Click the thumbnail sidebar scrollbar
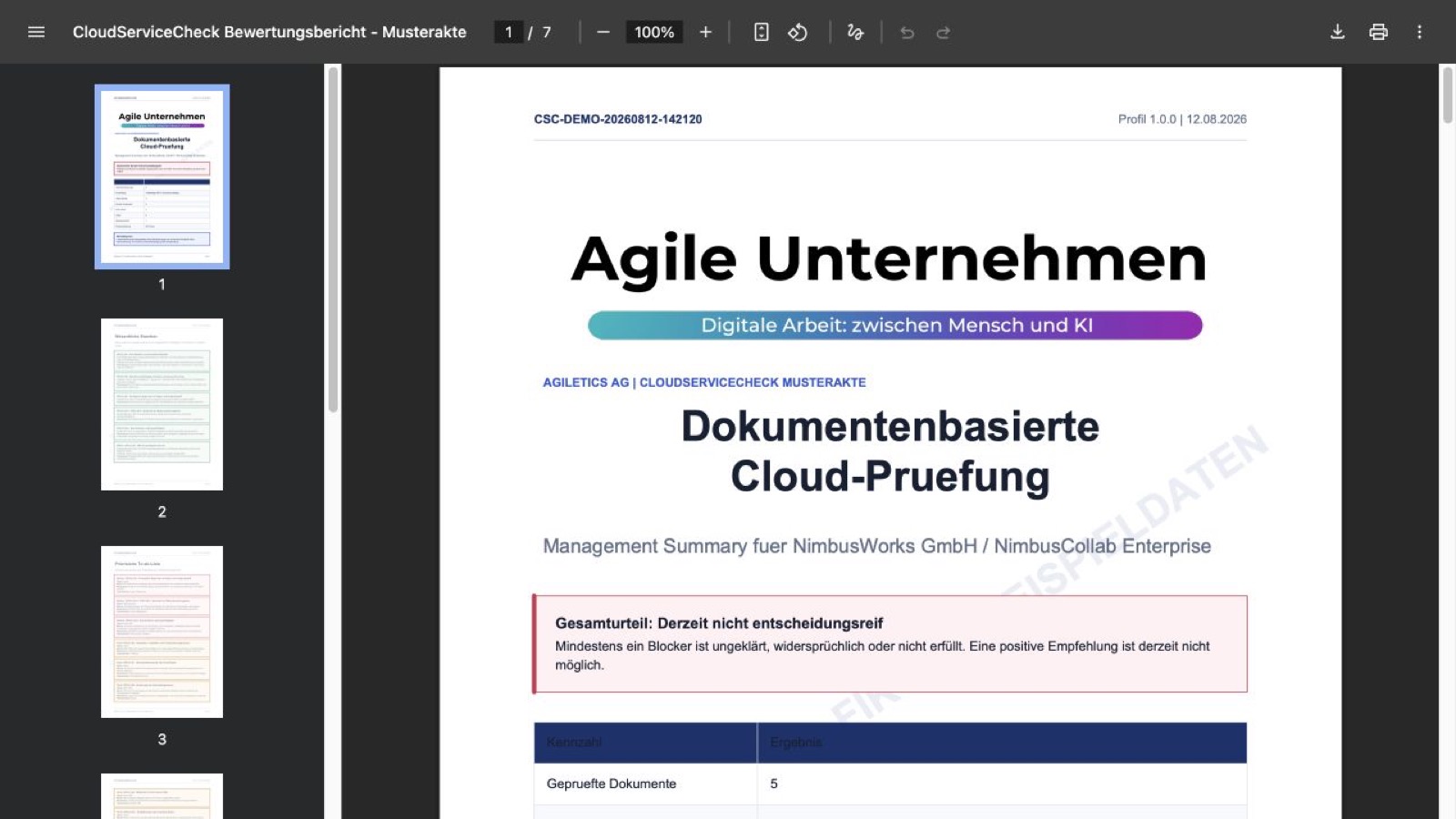1456x819 pixels. click(x=333, y=239)
